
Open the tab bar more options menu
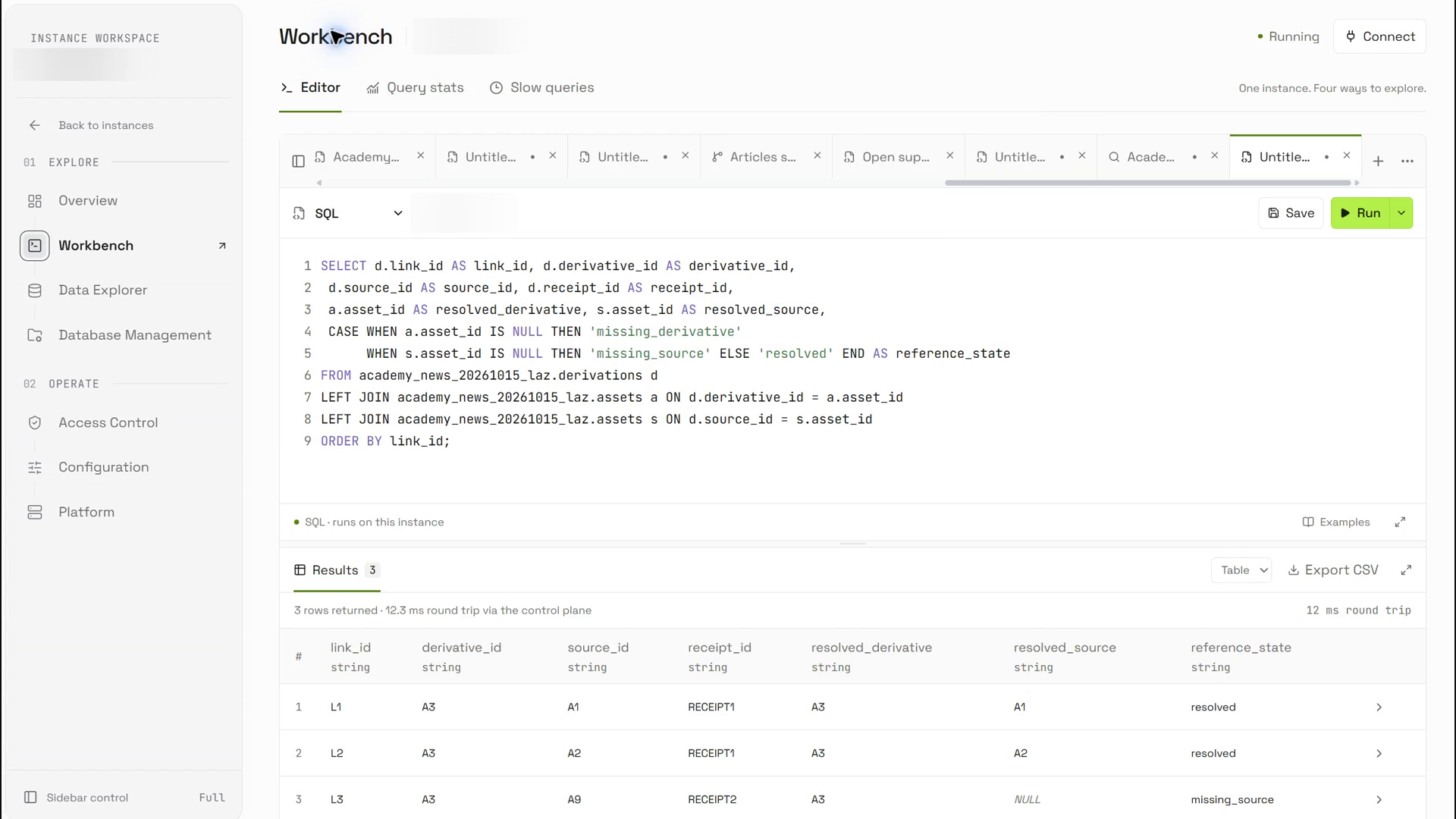[1407, 161]
